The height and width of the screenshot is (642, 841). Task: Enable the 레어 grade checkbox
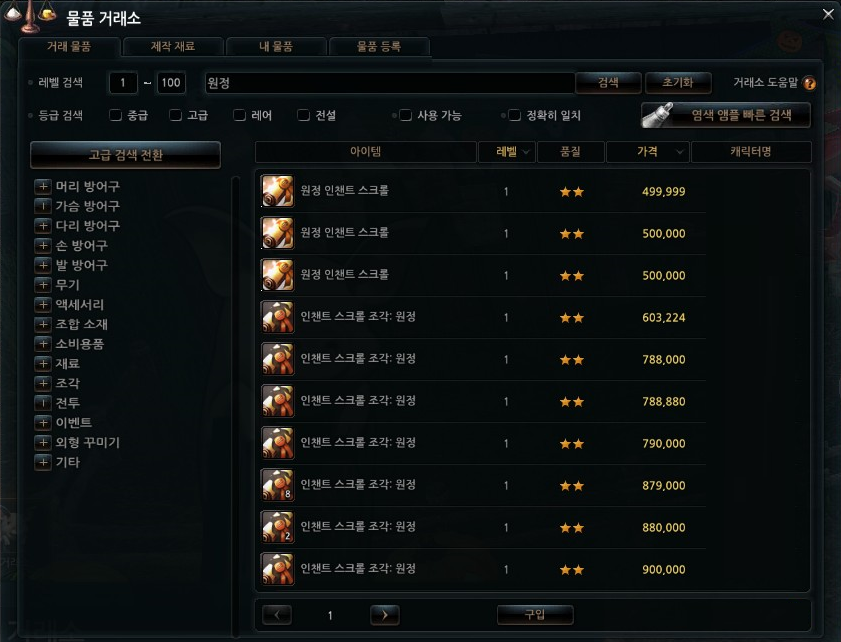[x=240, y=115]
